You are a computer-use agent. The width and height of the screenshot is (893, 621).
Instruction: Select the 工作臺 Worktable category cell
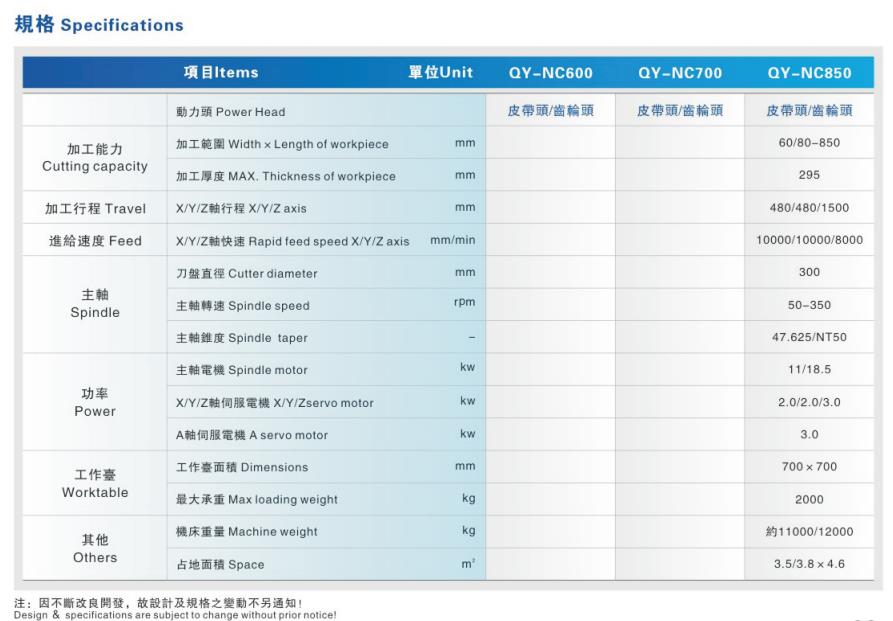pos(95,483)
